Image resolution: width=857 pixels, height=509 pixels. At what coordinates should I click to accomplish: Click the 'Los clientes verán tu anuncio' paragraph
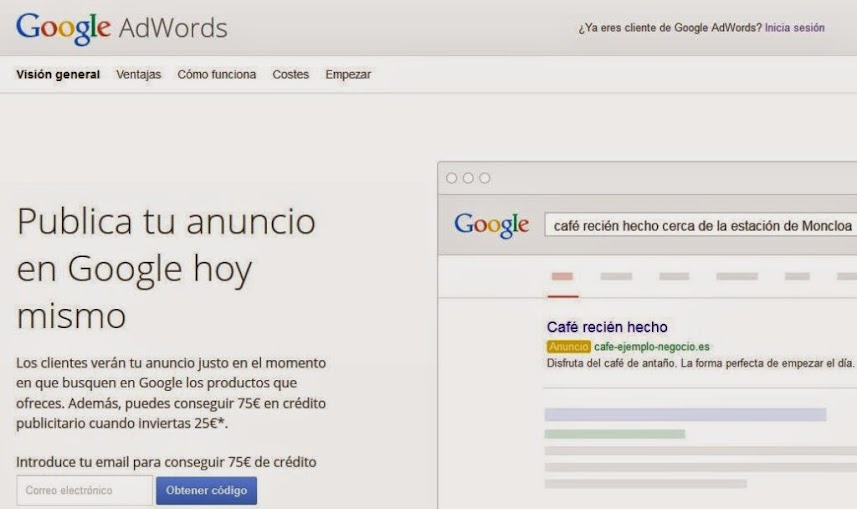click(171, 393)
